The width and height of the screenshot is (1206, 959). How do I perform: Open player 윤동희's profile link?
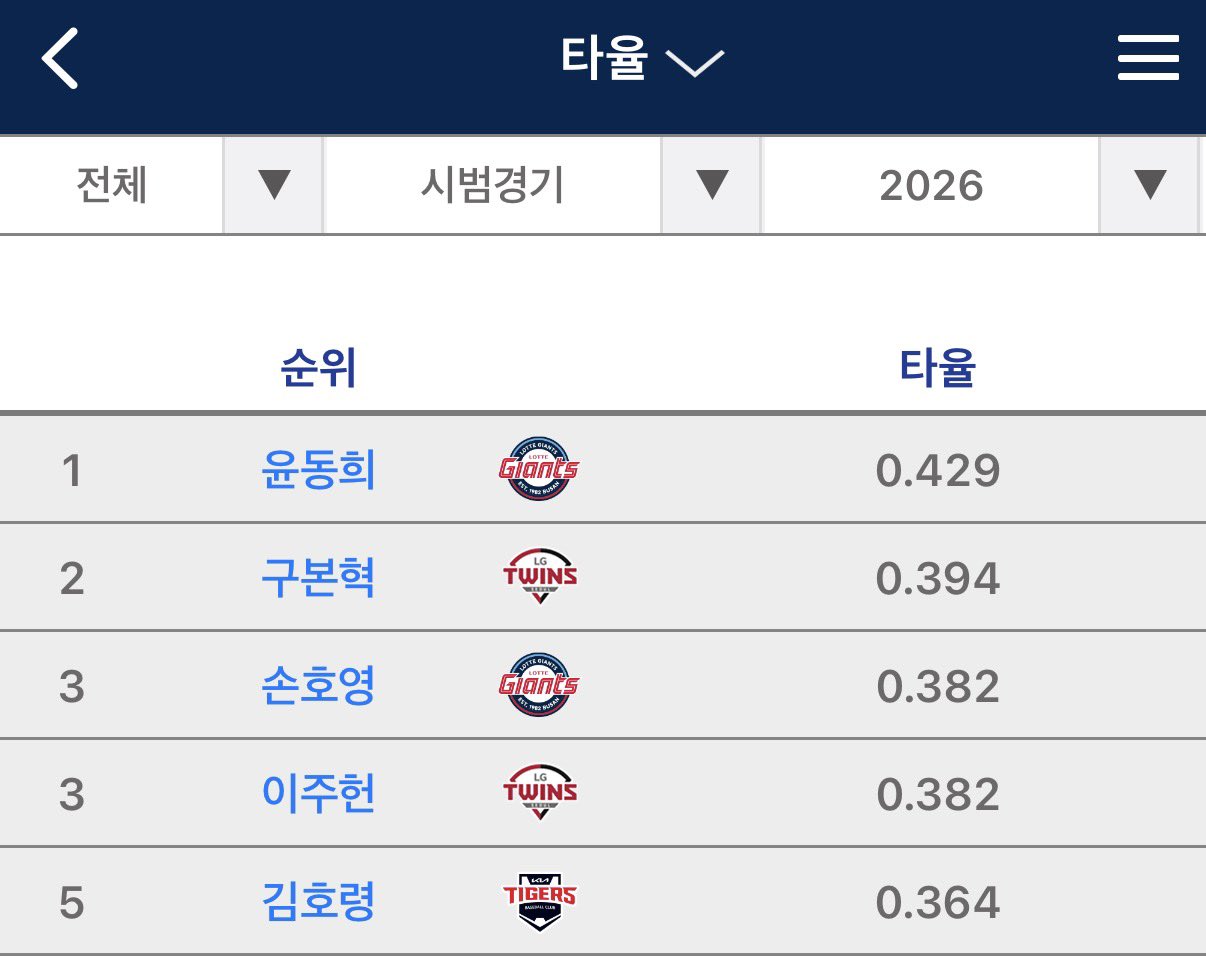(x=318, y=470)
